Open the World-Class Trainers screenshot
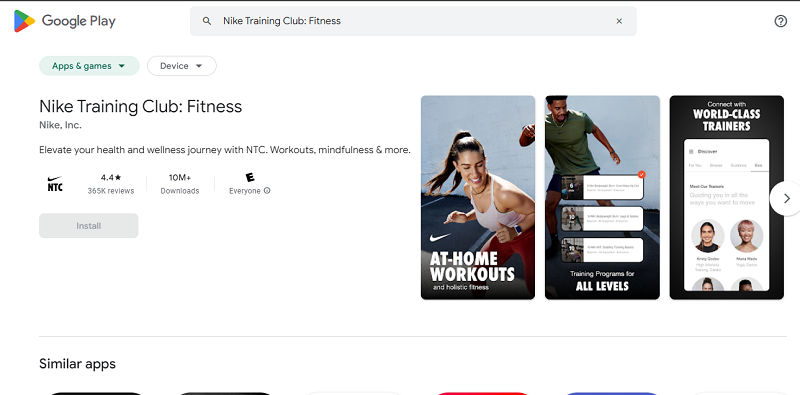 click(727, 198)
